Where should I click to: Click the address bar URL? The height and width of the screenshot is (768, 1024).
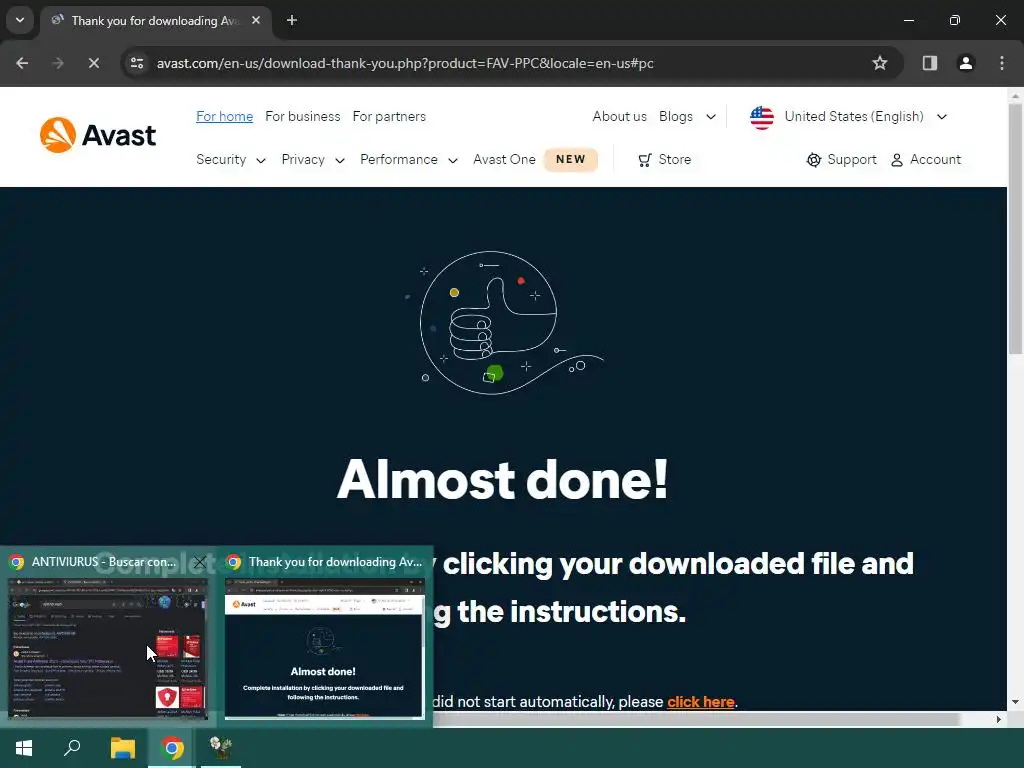[405, 63]
